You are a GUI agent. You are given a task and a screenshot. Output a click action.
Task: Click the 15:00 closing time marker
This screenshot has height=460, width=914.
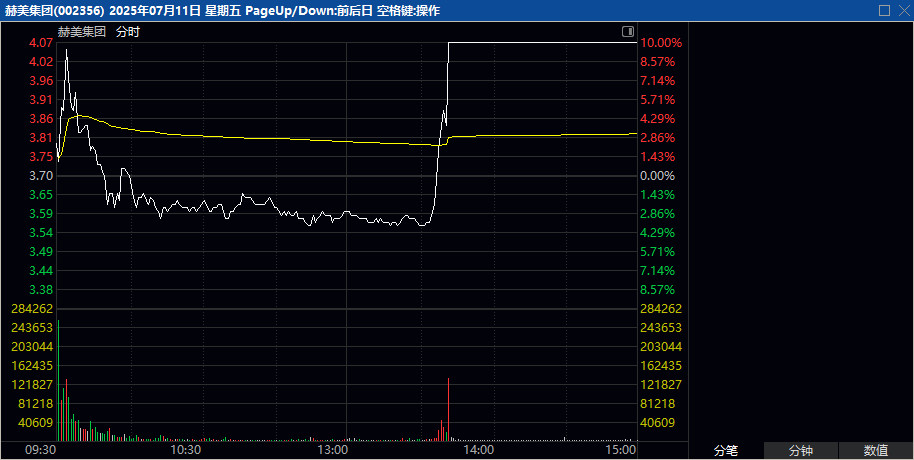621,451
